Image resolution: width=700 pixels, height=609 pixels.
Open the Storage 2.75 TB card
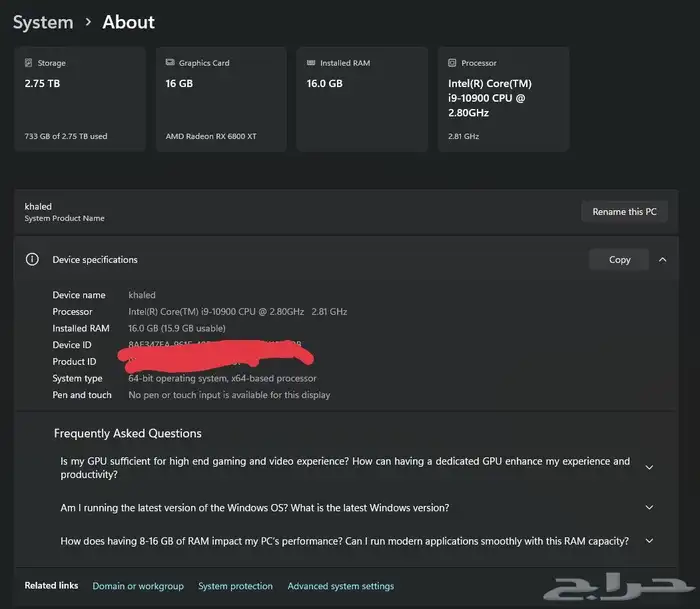coord(80,99)
